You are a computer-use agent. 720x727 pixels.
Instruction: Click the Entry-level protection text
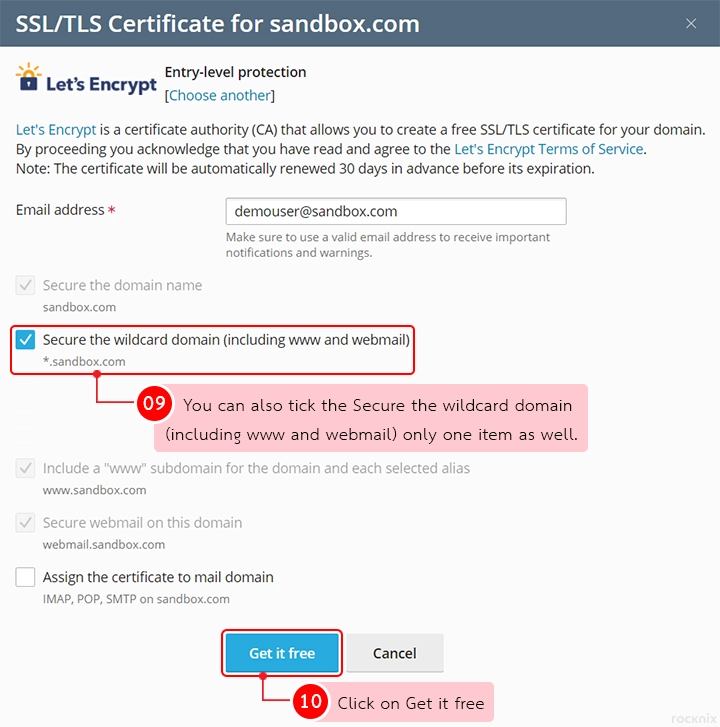tap(236, 72)
